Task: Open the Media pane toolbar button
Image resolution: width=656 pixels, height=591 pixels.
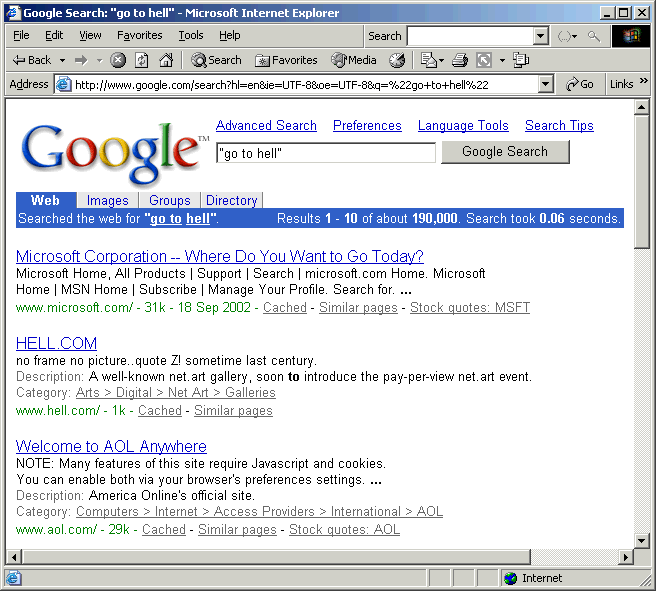Action: click(354, 60)
